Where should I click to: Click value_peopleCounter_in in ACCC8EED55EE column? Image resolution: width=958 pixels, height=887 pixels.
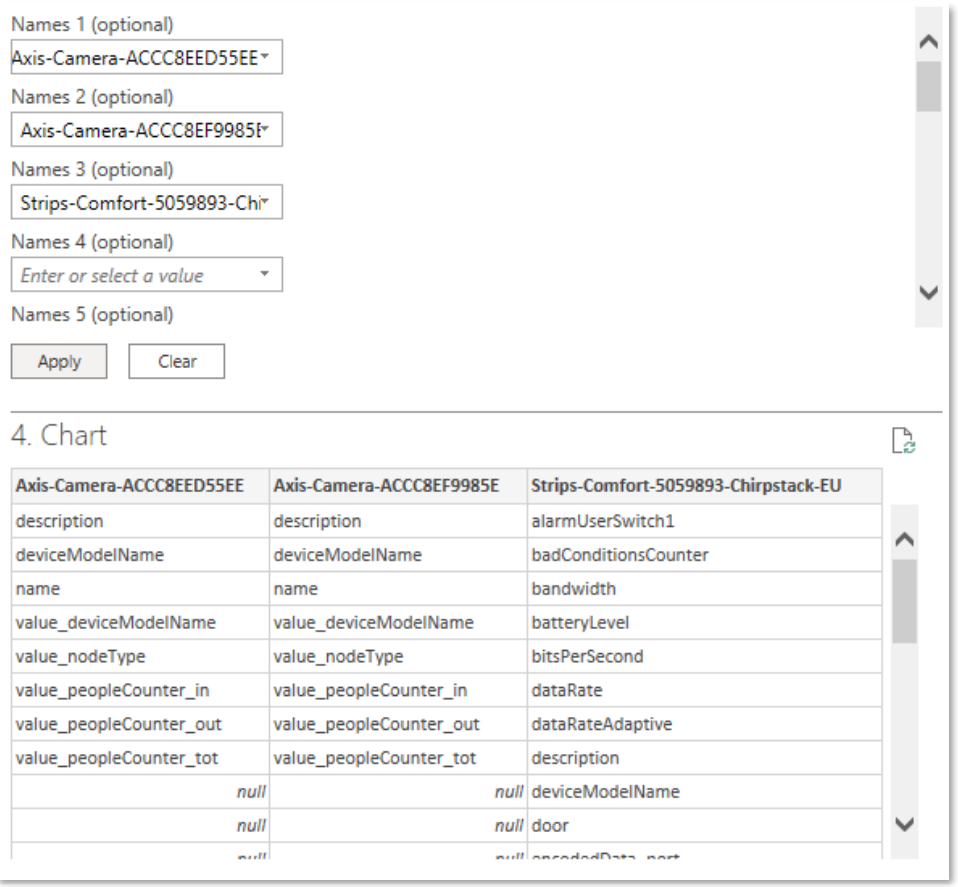[x=140, y=690]
